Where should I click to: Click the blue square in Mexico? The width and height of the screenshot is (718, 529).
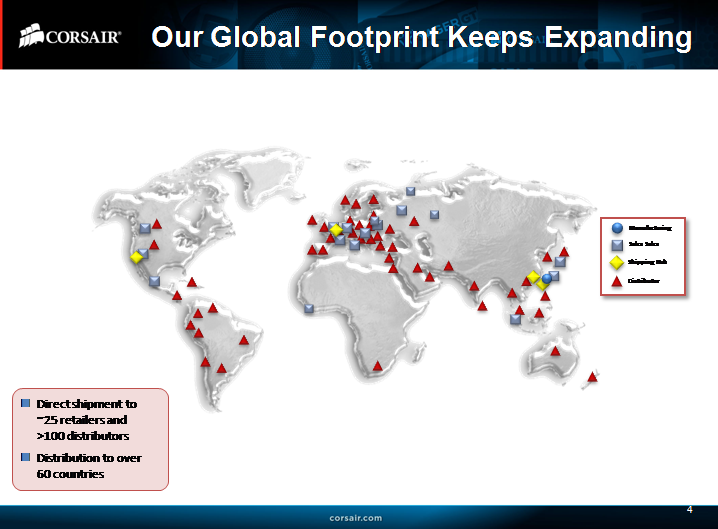(x=154, y=281)
